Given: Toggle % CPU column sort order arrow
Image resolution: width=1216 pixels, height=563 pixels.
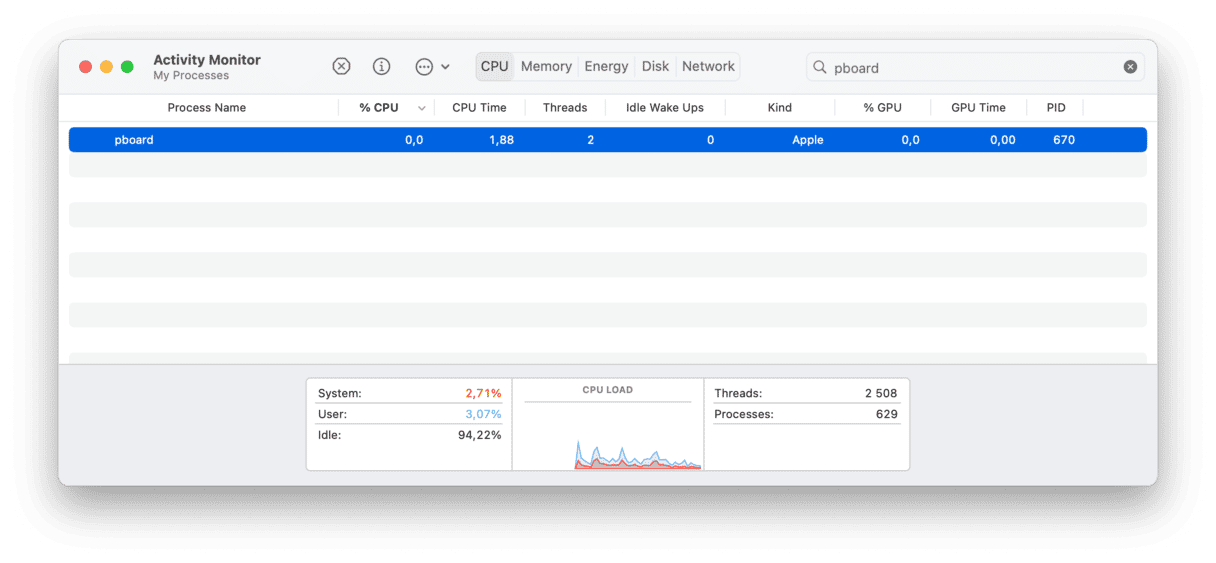Looking at the screenshot, I should pyautogui.click(x=421, y=108).
